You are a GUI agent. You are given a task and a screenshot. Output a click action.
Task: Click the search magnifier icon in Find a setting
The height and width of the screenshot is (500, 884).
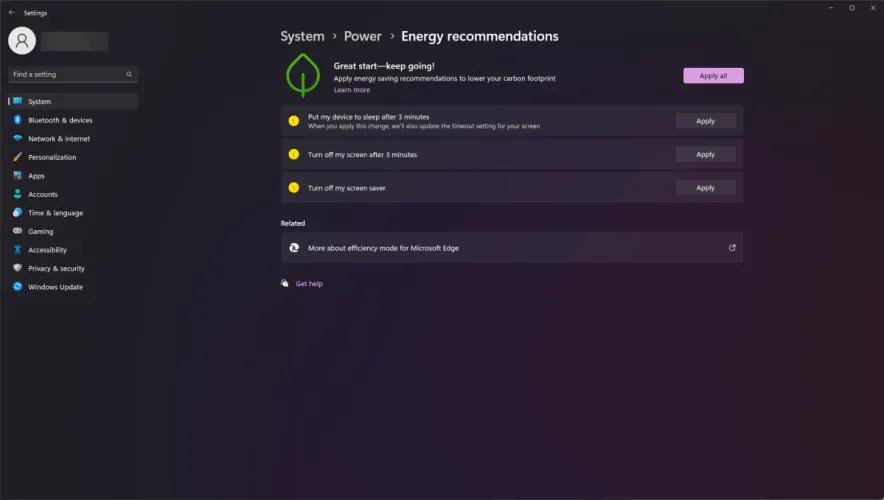[x=129, y=74]
